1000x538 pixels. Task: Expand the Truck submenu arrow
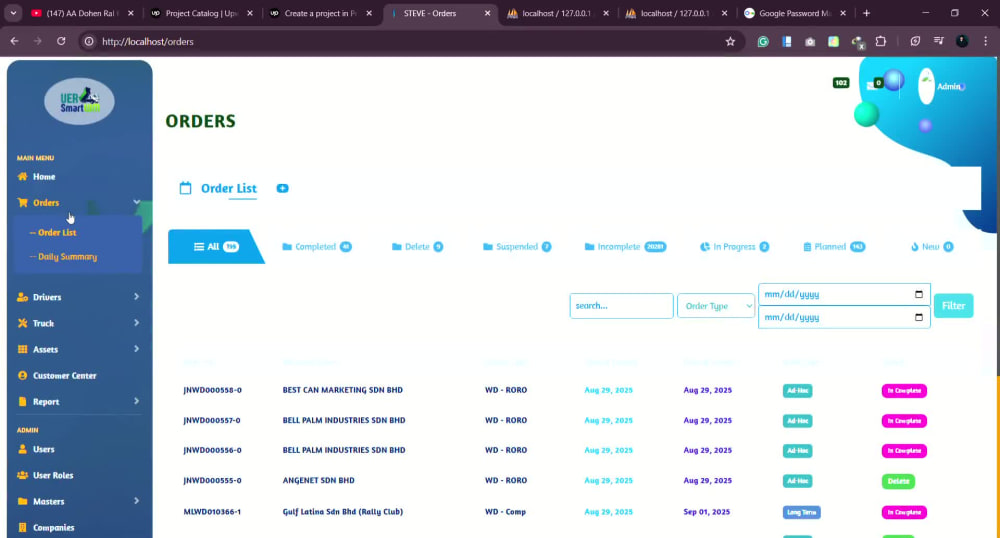136,323
